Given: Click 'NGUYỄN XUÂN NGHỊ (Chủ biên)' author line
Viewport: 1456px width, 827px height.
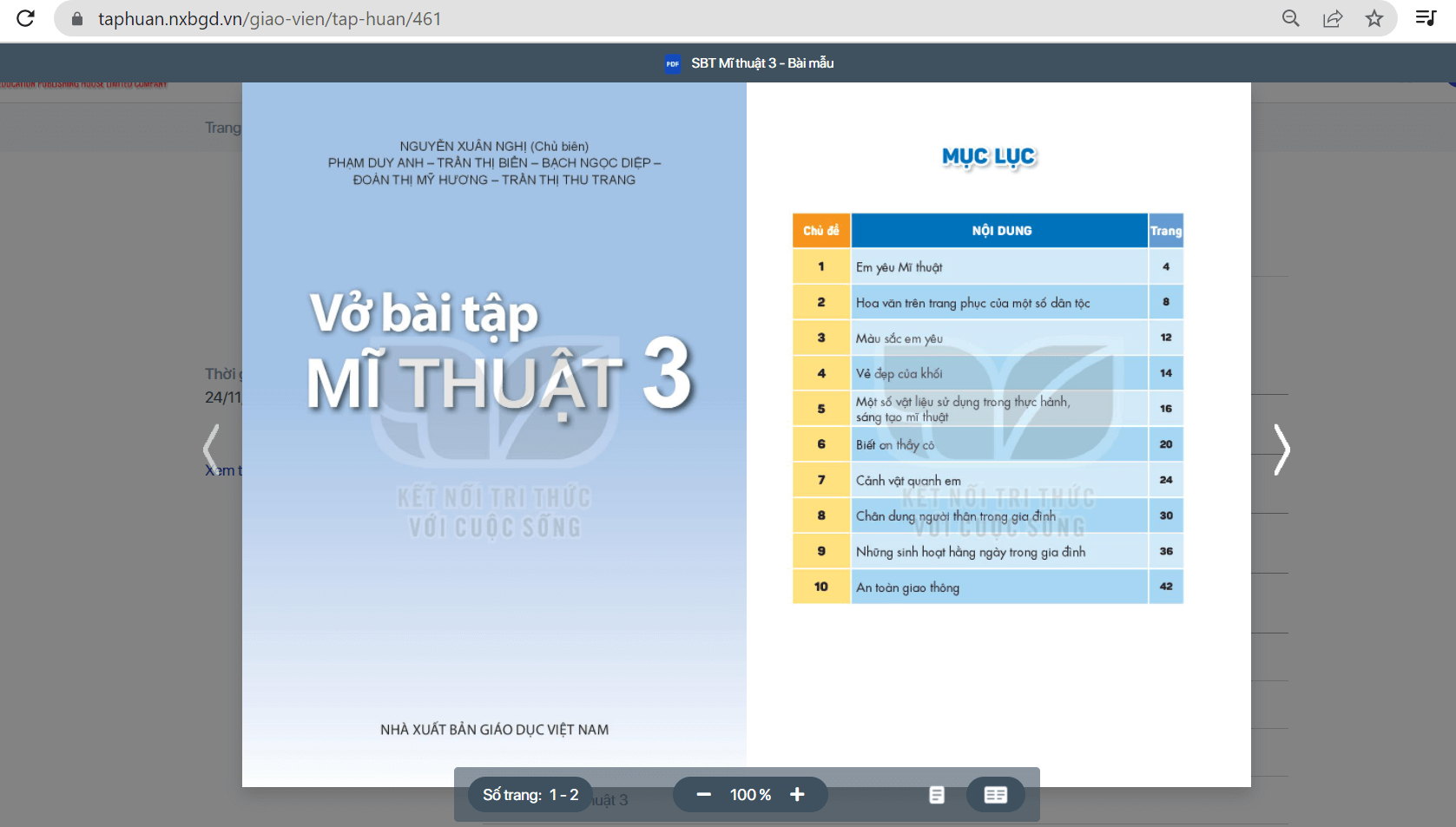Looking at the screenshot, I should 494,147.
